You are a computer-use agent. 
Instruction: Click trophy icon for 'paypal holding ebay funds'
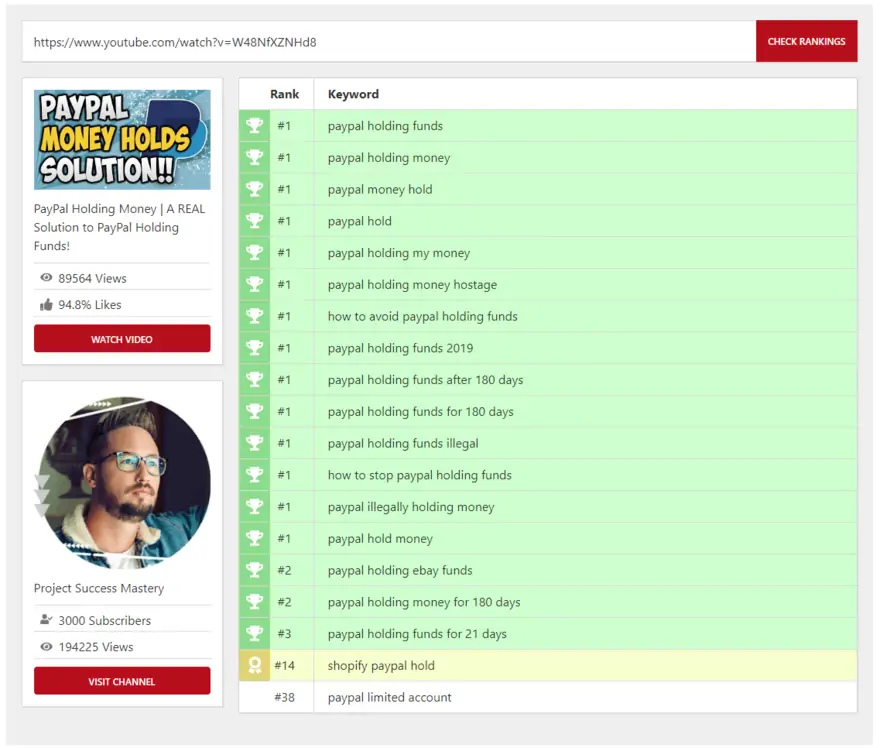[x=254, y=570]
